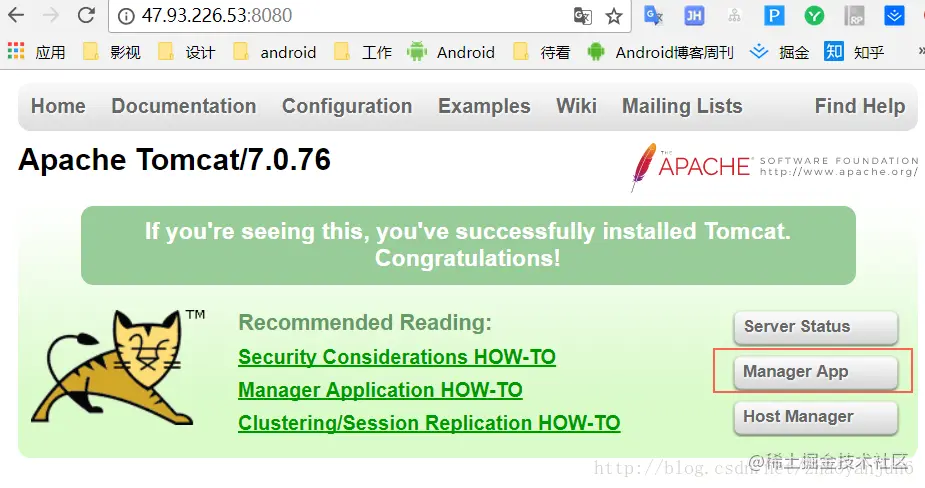Viewport: 925px width, 488px height.
Task: Open the 知乎 bookmark
Action: [854, 52]
